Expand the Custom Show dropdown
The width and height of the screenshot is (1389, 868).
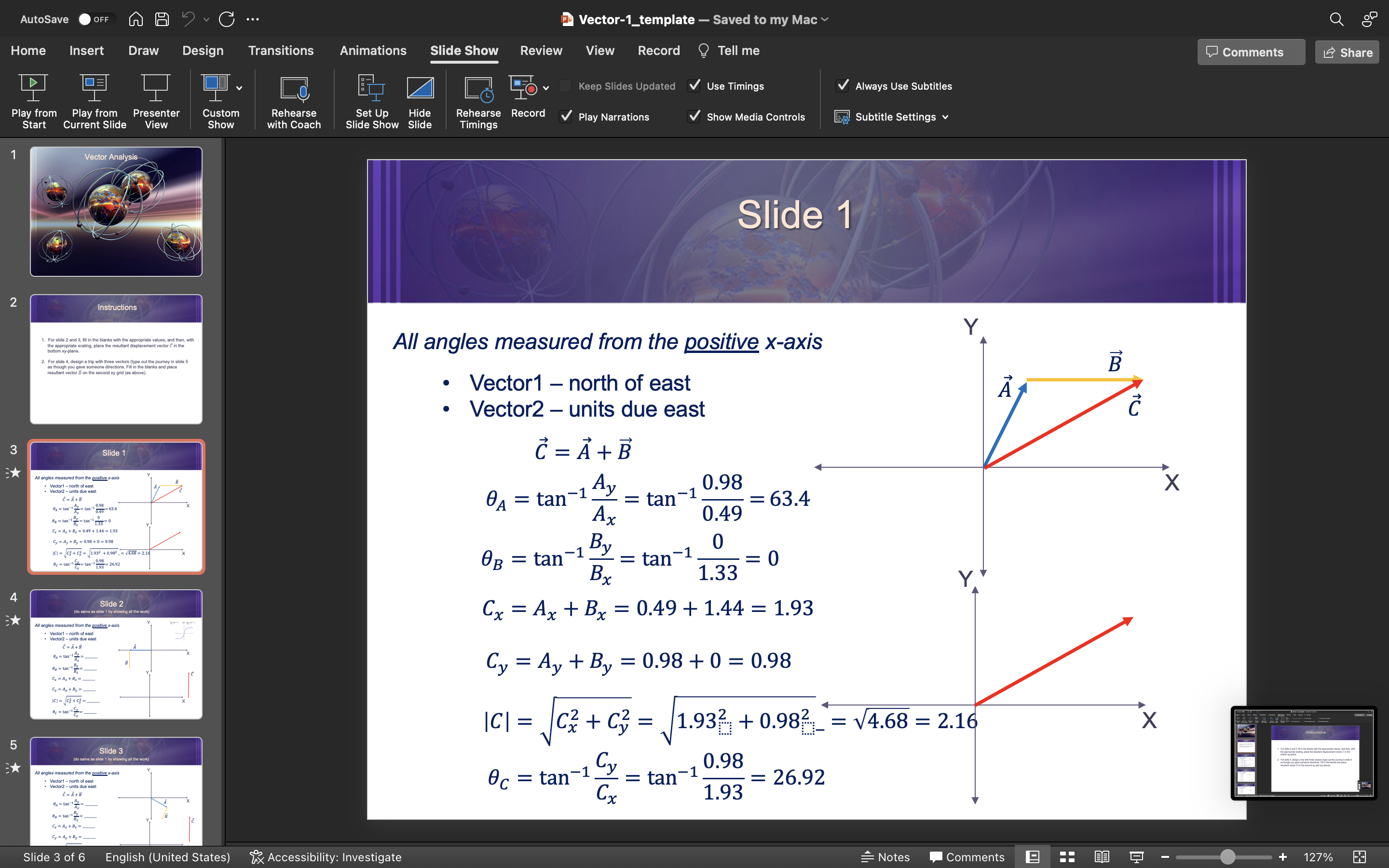(x=239, y=87)
